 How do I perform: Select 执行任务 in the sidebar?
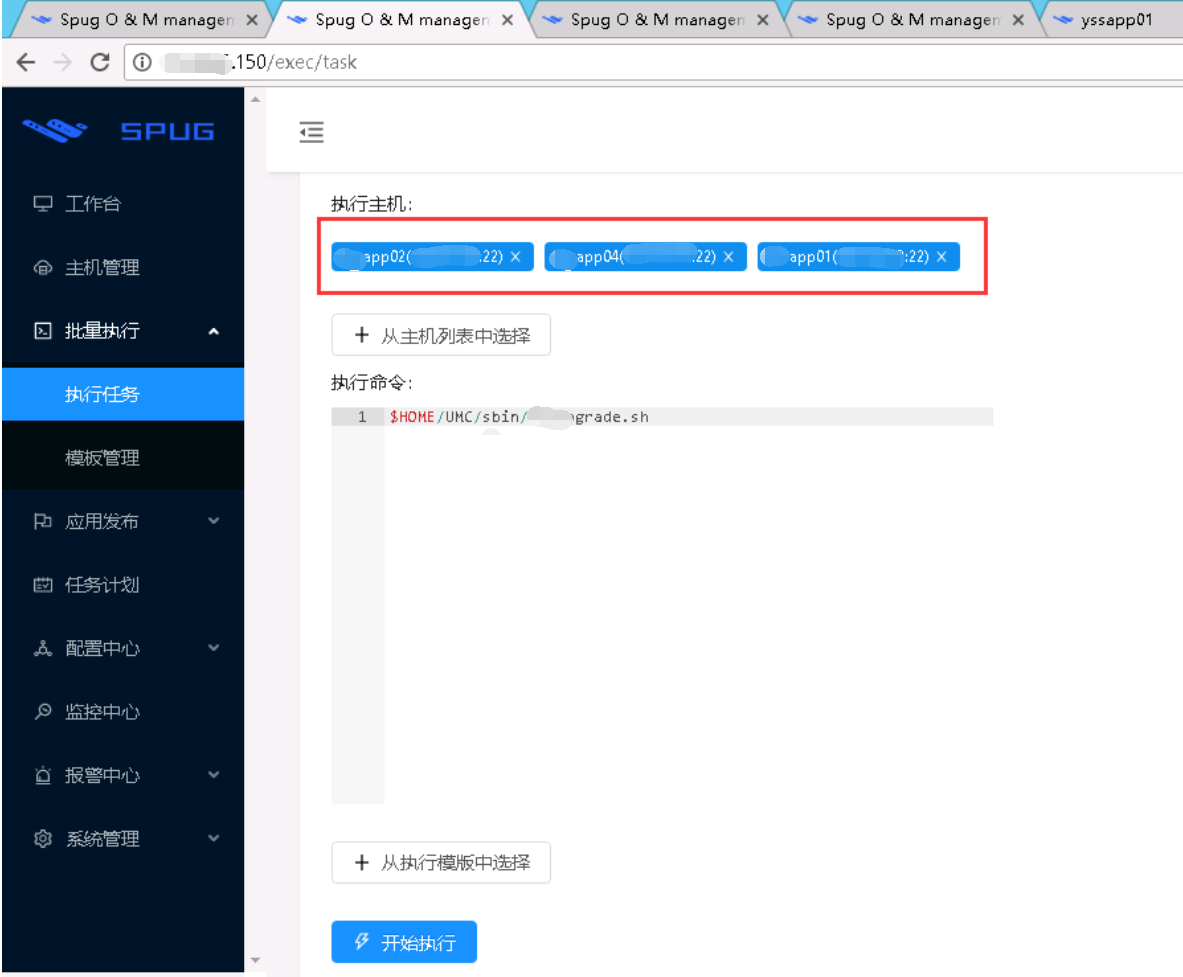[x=123, y=394]
